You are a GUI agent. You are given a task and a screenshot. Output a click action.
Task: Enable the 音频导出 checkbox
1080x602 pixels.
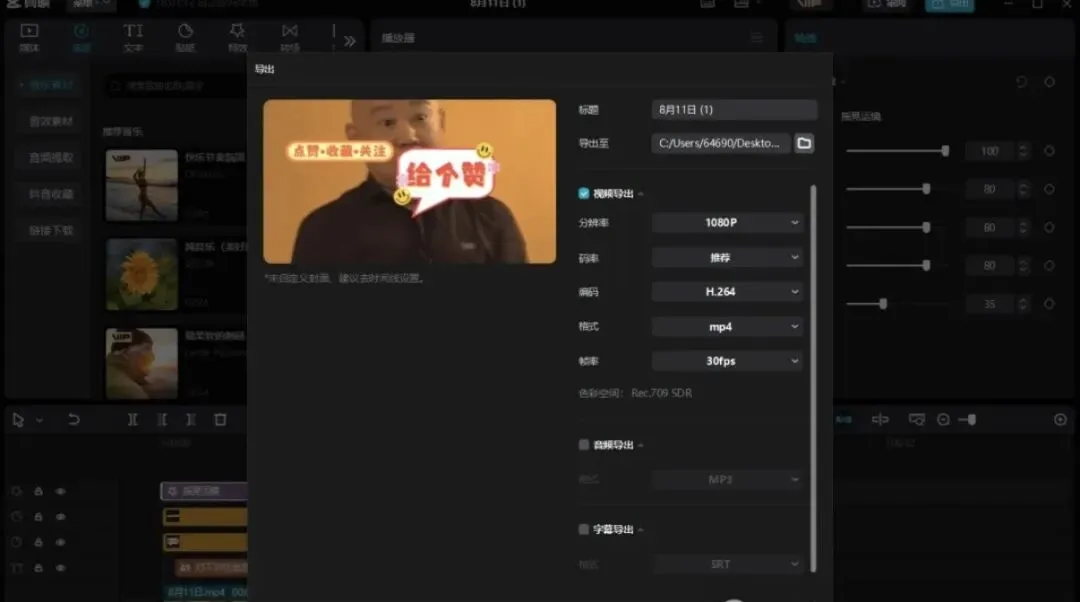[x=583, y=445]
